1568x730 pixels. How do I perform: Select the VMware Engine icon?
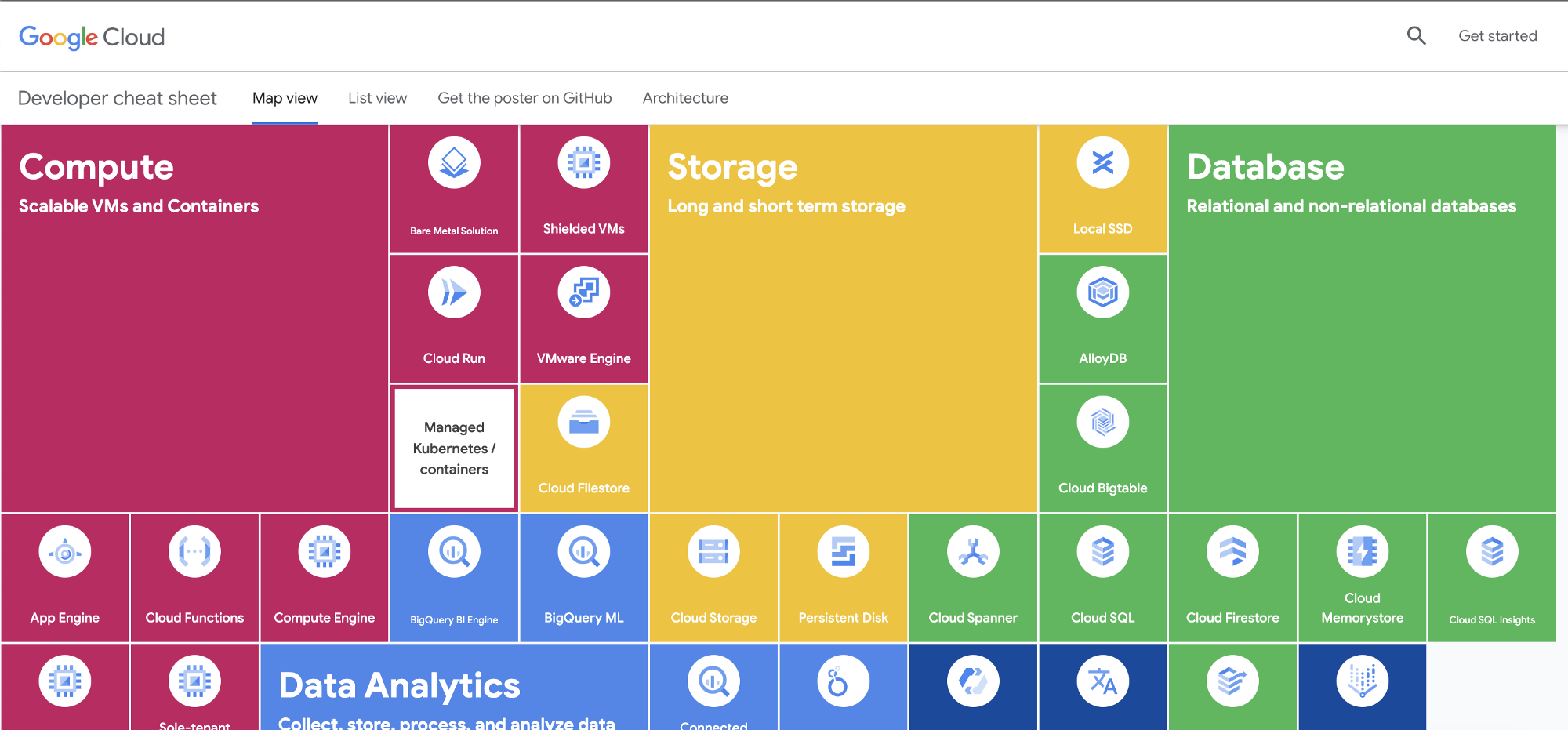click(x=584, y=292)
